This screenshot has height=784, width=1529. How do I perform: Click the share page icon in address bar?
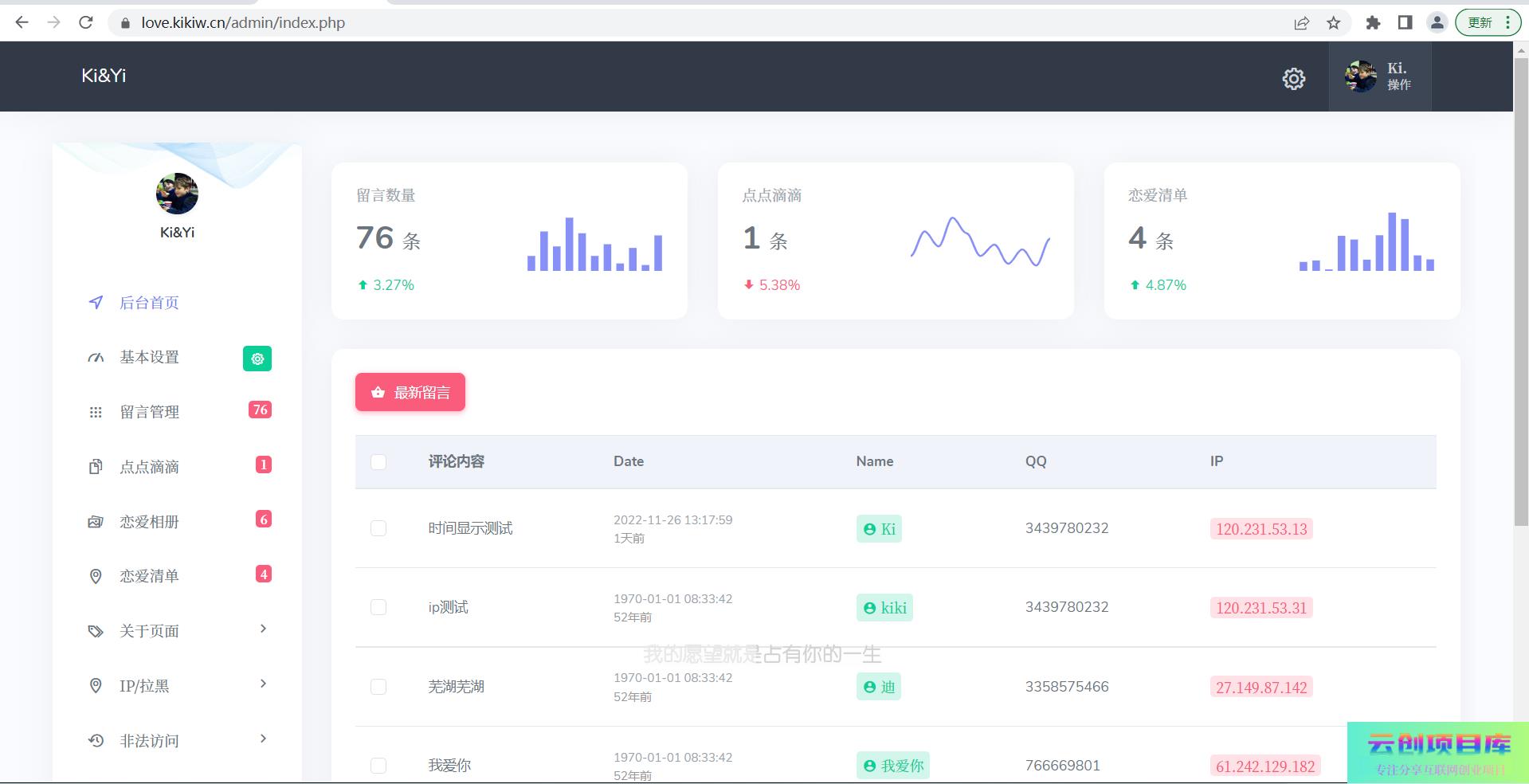(x=1301, y=23)
